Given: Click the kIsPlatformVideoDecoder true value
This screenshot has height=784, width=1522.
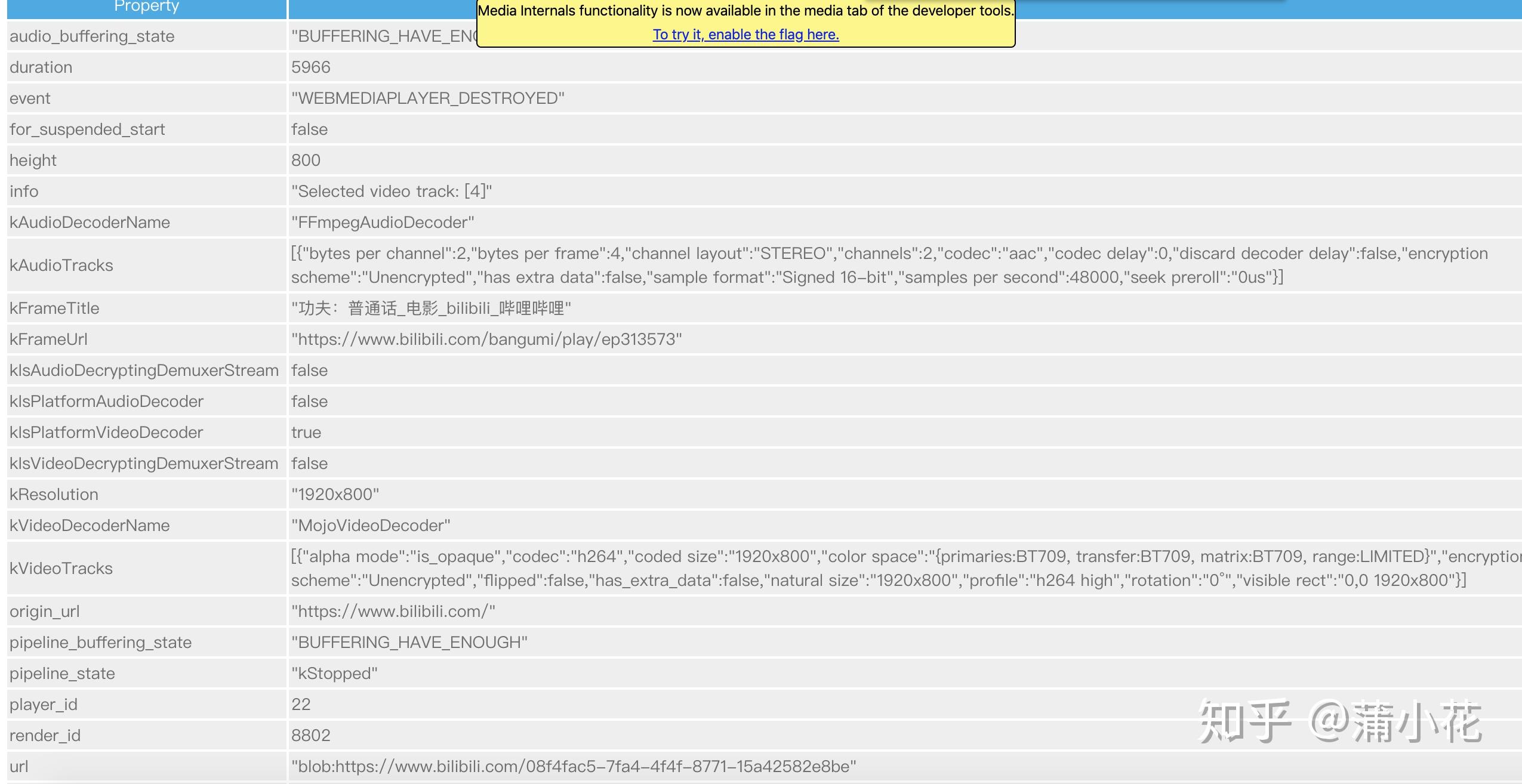Looking at the screenshot, I should tap(306, 432).
